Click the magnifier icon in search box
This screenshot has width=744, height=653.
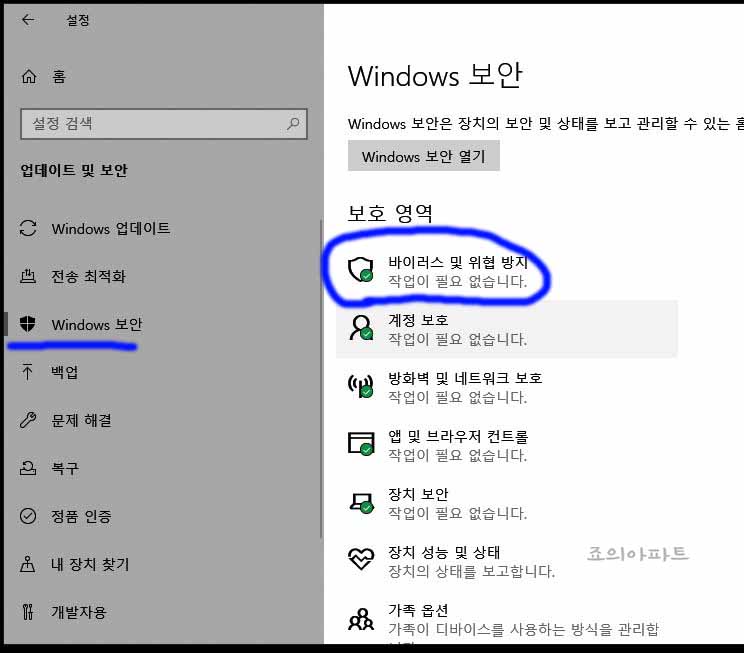coord(293,124)
